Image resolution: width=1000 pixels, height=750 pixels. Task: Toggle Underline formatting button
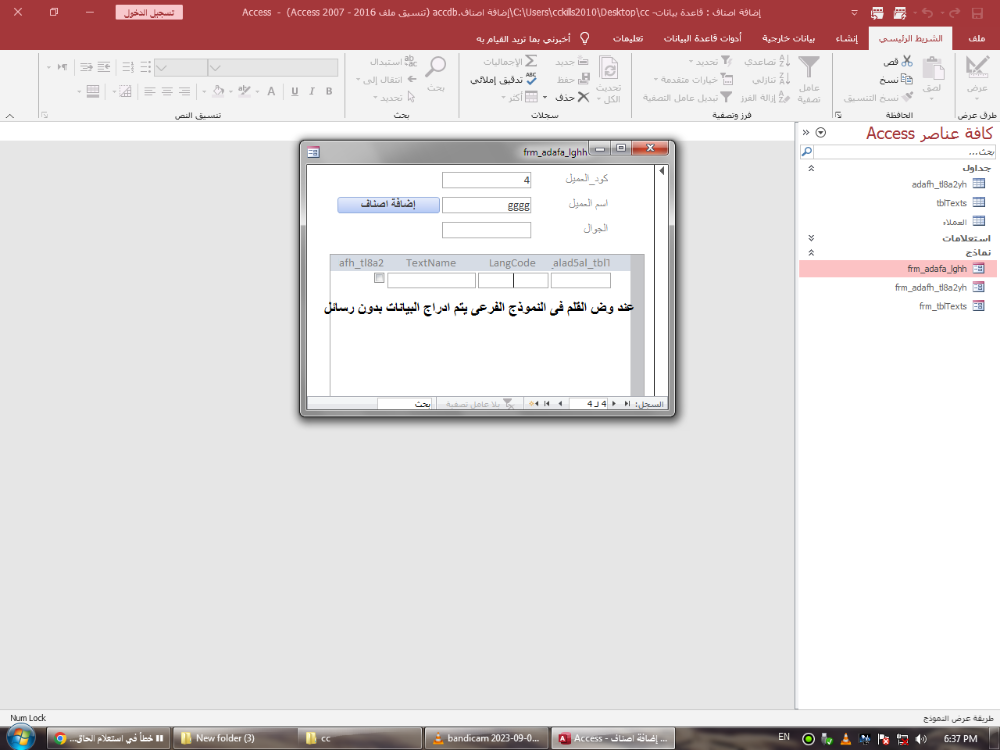(x=295, y=91)
